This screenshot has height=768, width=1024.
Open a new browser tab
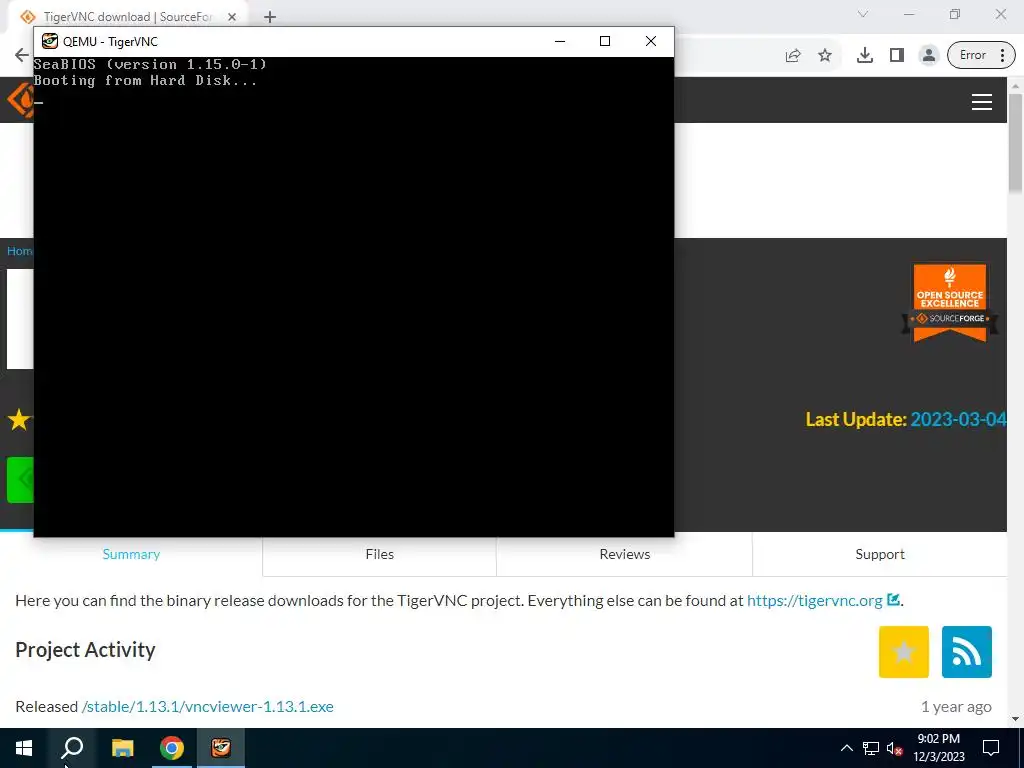pyautogui.click(x=270, y=17)
